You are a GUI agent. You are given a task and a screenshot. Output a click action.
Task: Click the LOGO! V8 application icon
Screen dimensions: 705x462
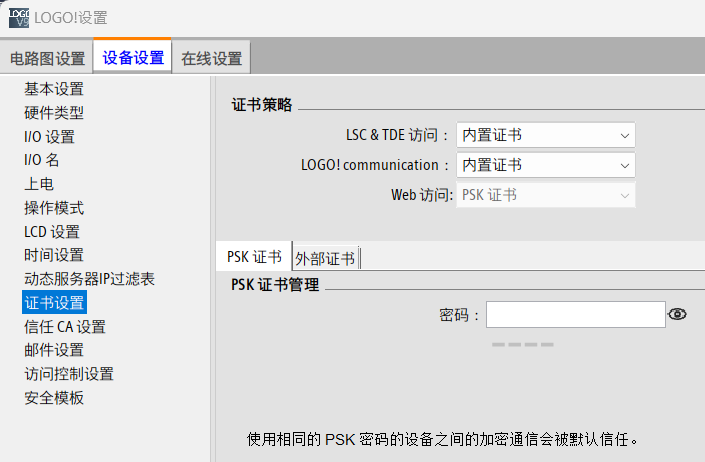[19, 18]
